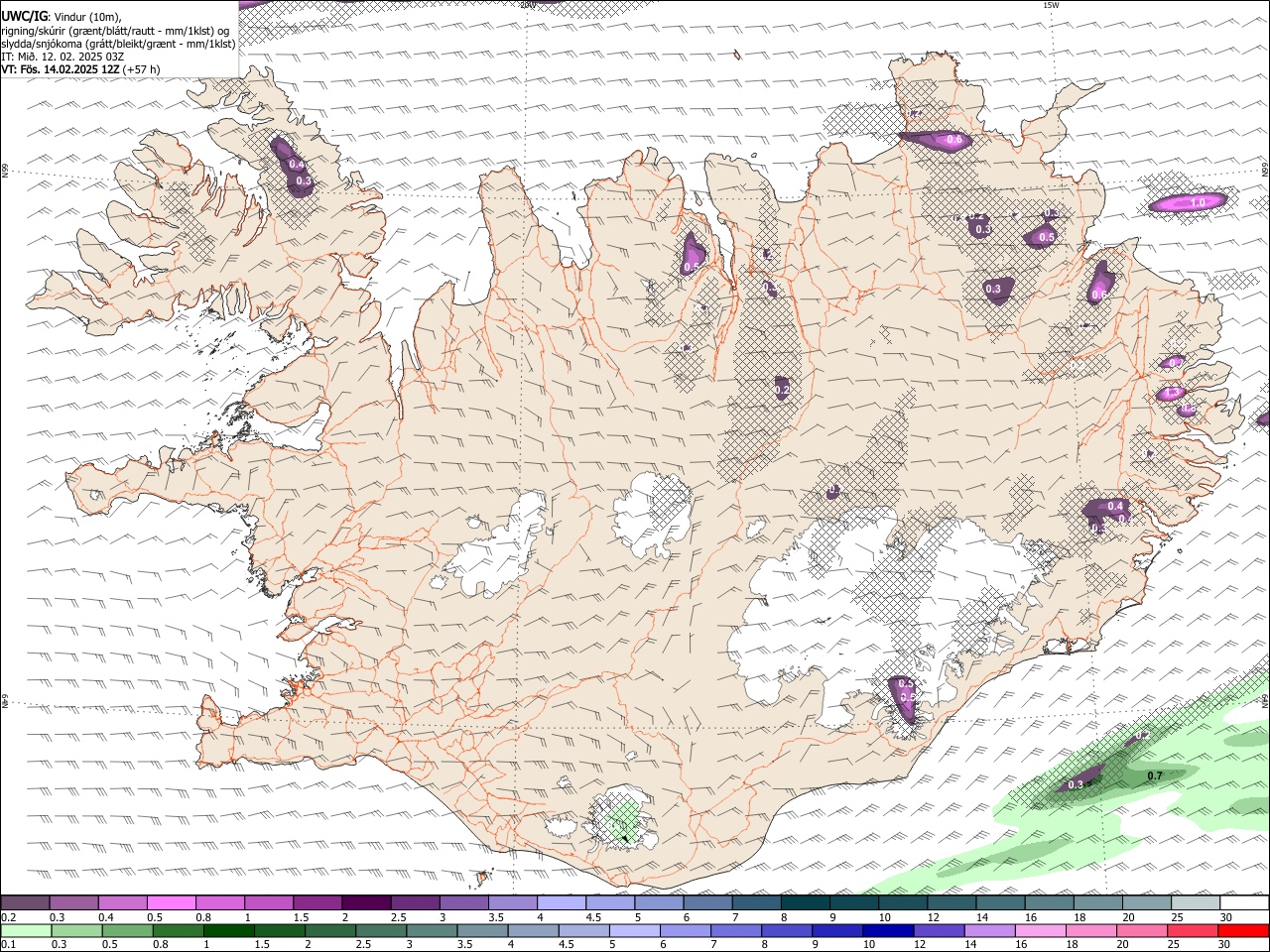Click the 15W longitude label at top
This screenshot has height=952, width=1270.
click(1051, 5)
